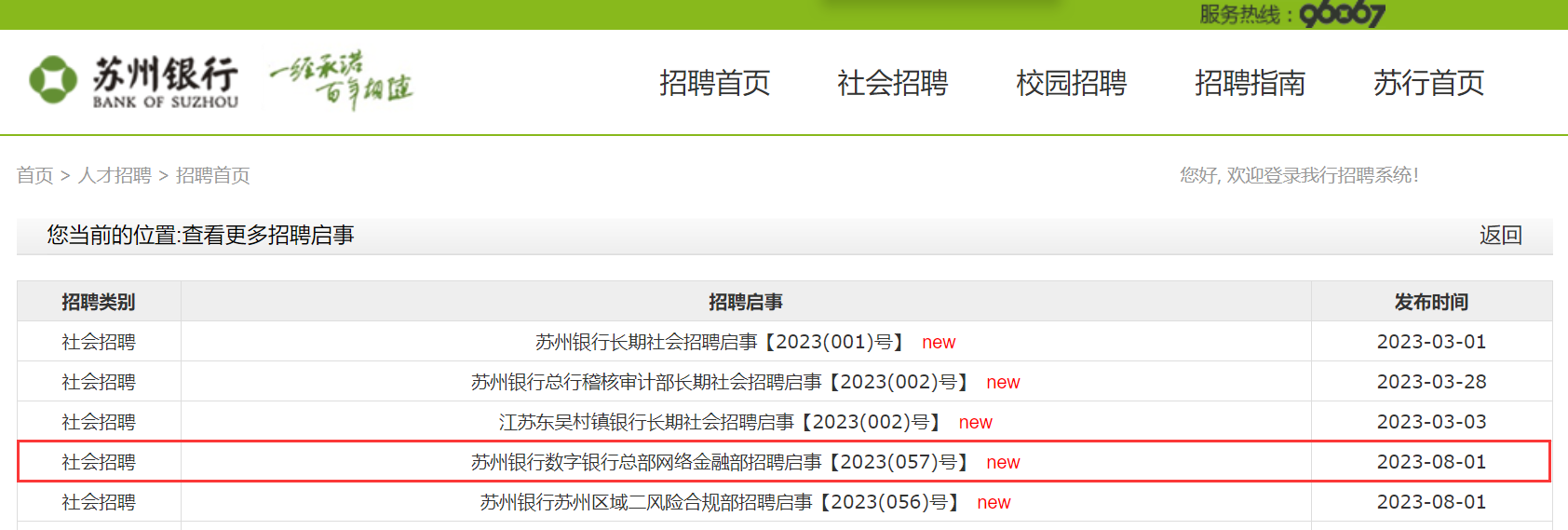1568x530 pixels.
Task: Click the date 2023-03-28
Action: (1431, 382)
